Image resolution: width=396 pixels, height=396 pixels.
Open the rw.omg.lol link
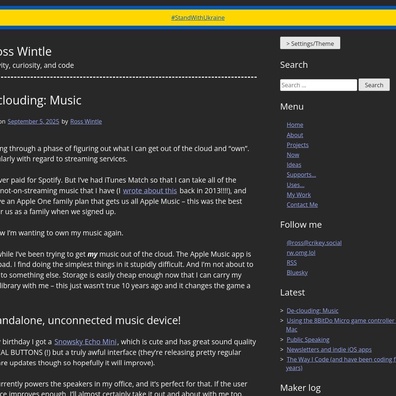pos(301,253)
